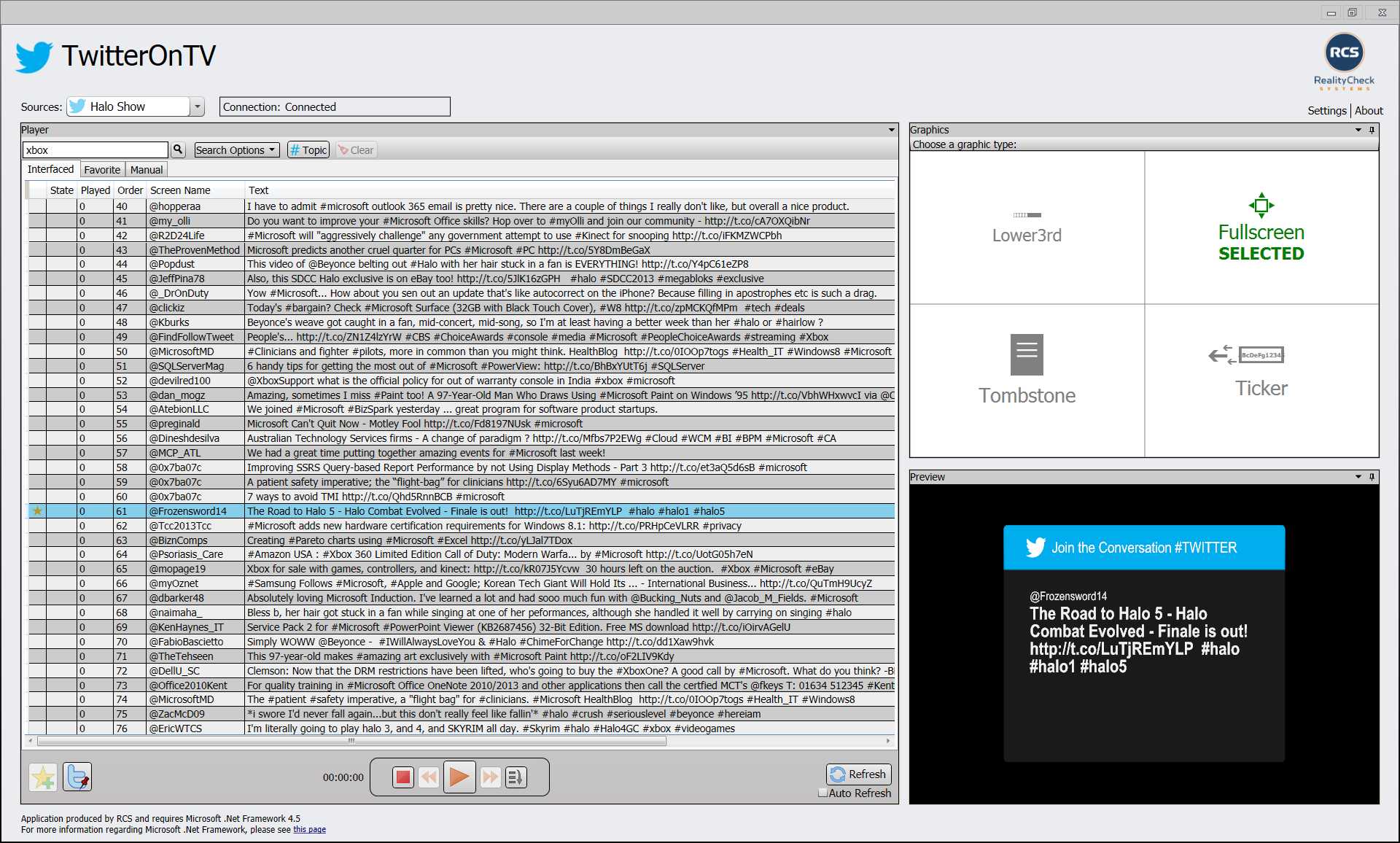This screenshot has width=1400, height=843.
Task: Collapse the Player panel arrow
Action: (891, 130)
